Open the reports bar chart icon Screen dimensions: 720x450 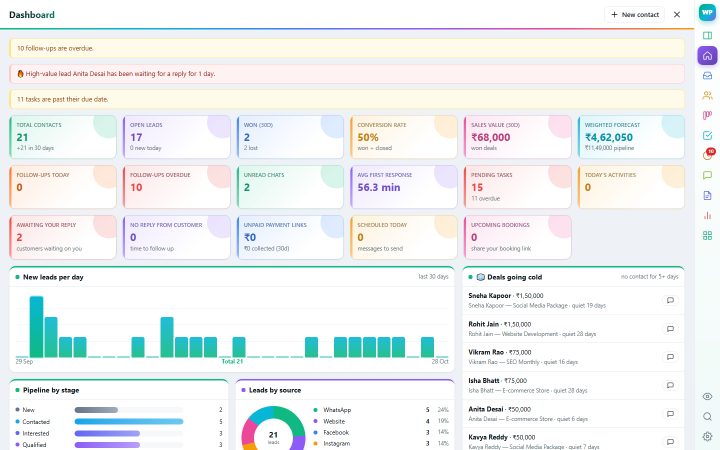point(707,215)
